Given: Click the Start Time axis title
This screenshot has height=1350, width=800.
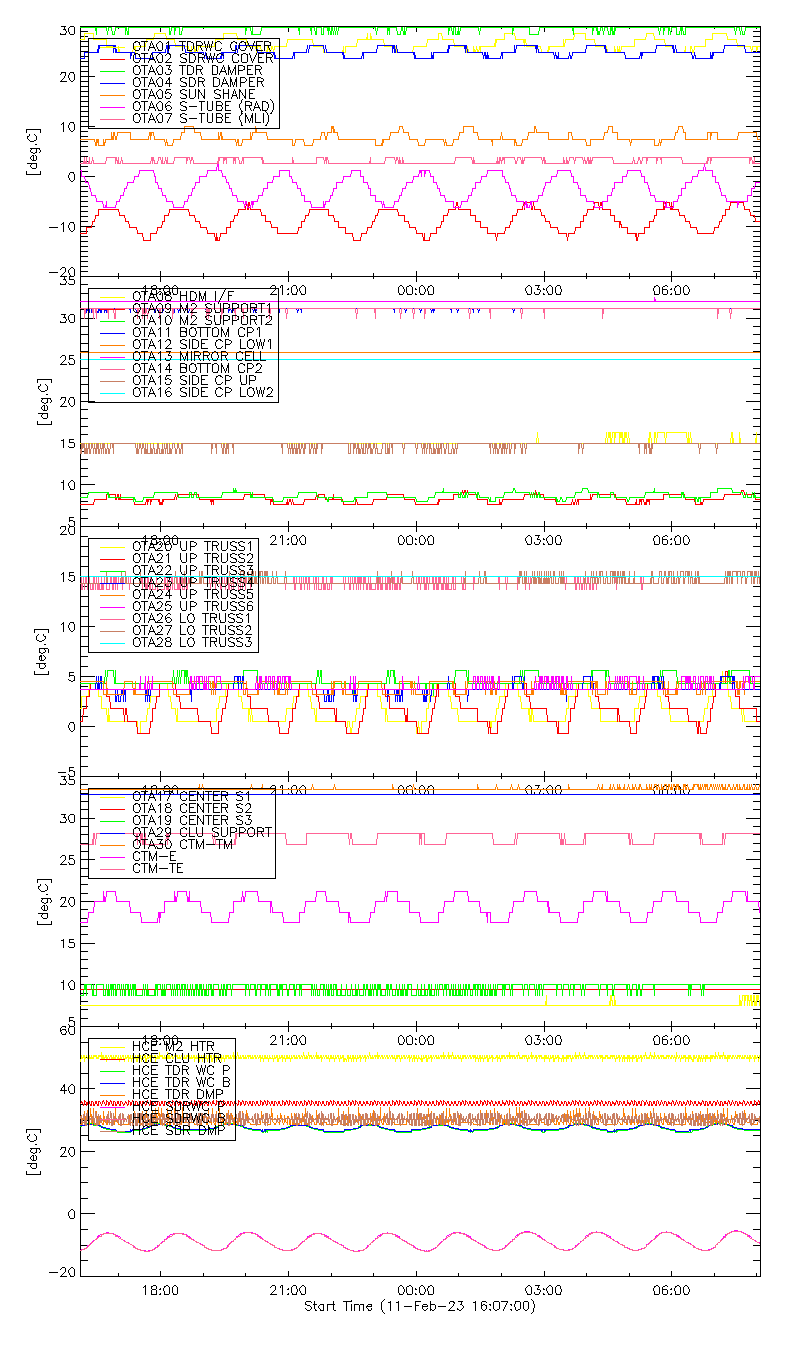Looking at the screenshot, I should pos(419,1306).
